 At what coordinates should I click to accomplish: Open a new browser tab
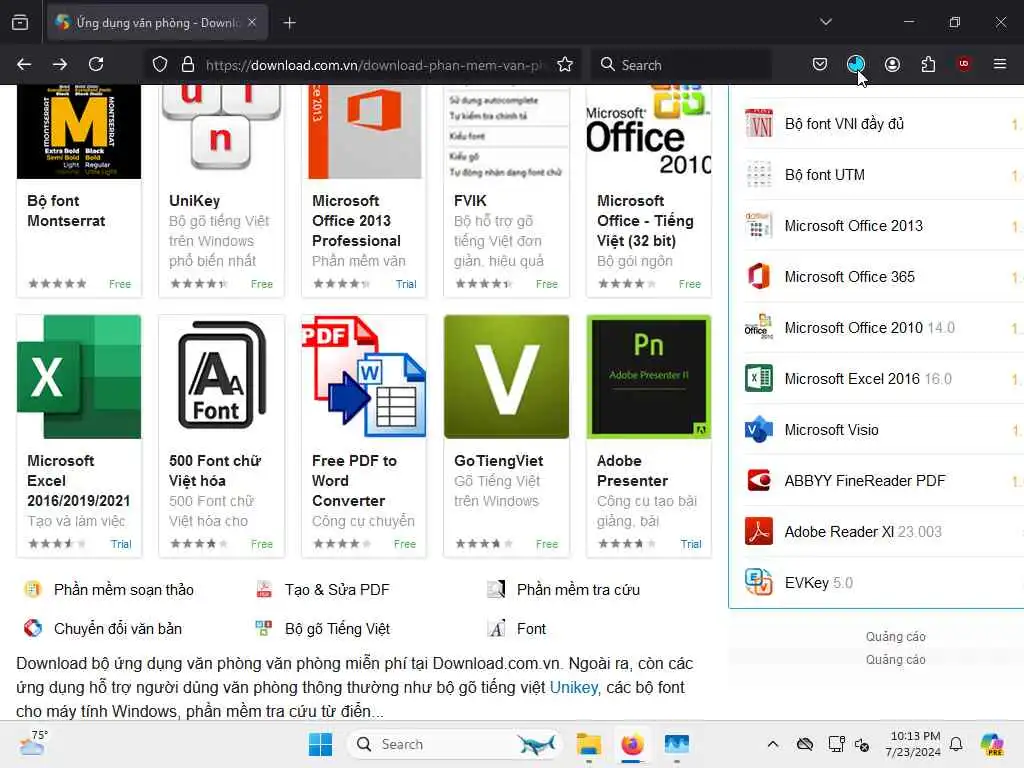290,23
